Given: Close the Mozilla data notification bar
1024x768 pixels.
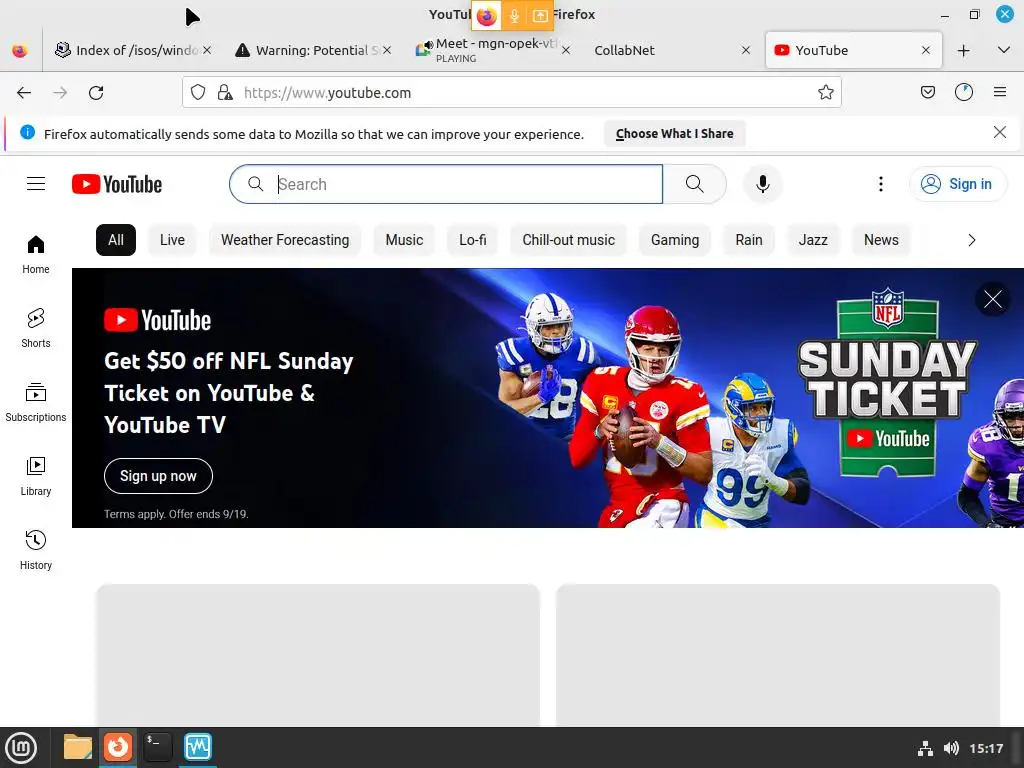Looking at the screenshot, I should click(999, 133).
